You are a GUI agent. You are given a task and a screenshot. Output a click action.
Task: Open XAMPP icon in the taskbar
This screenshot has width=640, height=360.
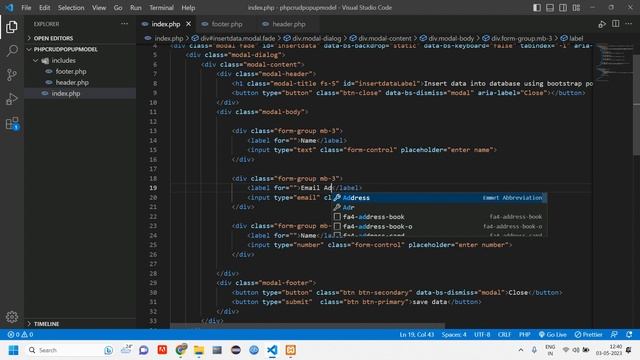click(291, 350)
